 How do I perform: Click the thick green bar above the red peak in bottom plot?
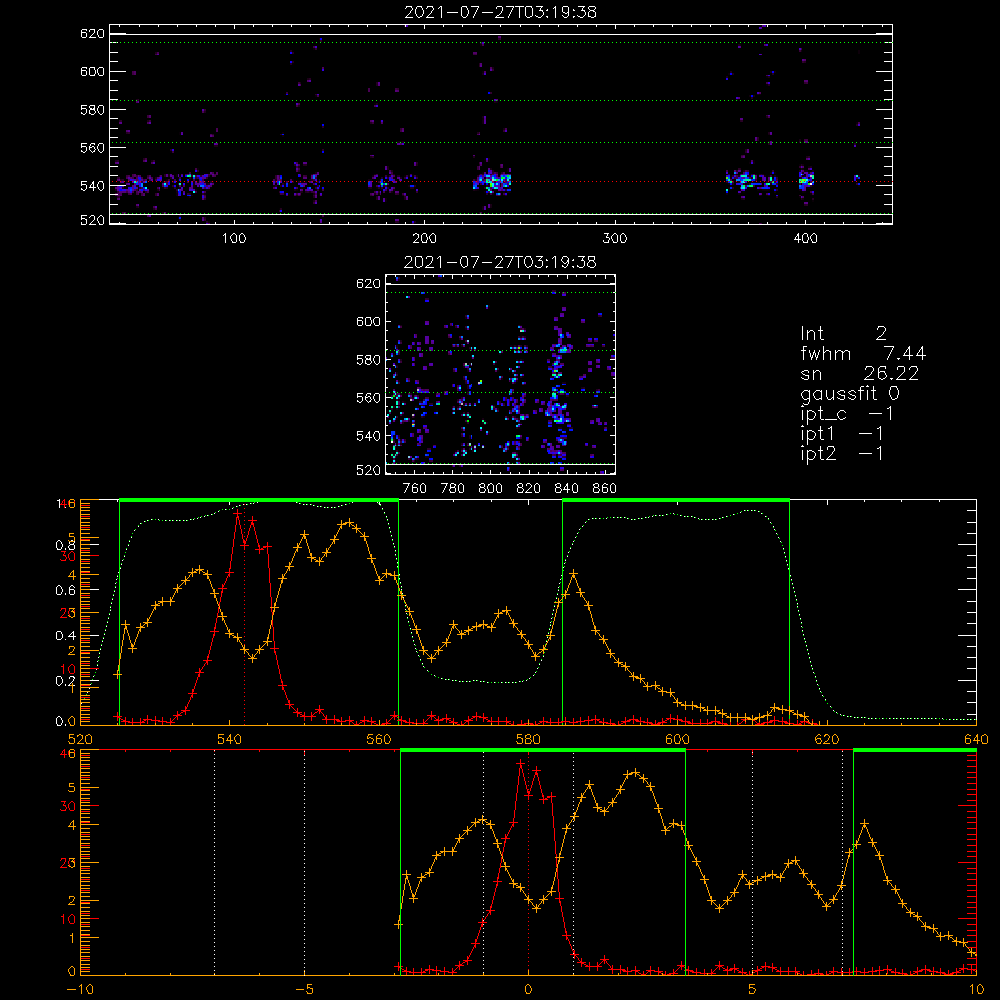pos(543,750)
